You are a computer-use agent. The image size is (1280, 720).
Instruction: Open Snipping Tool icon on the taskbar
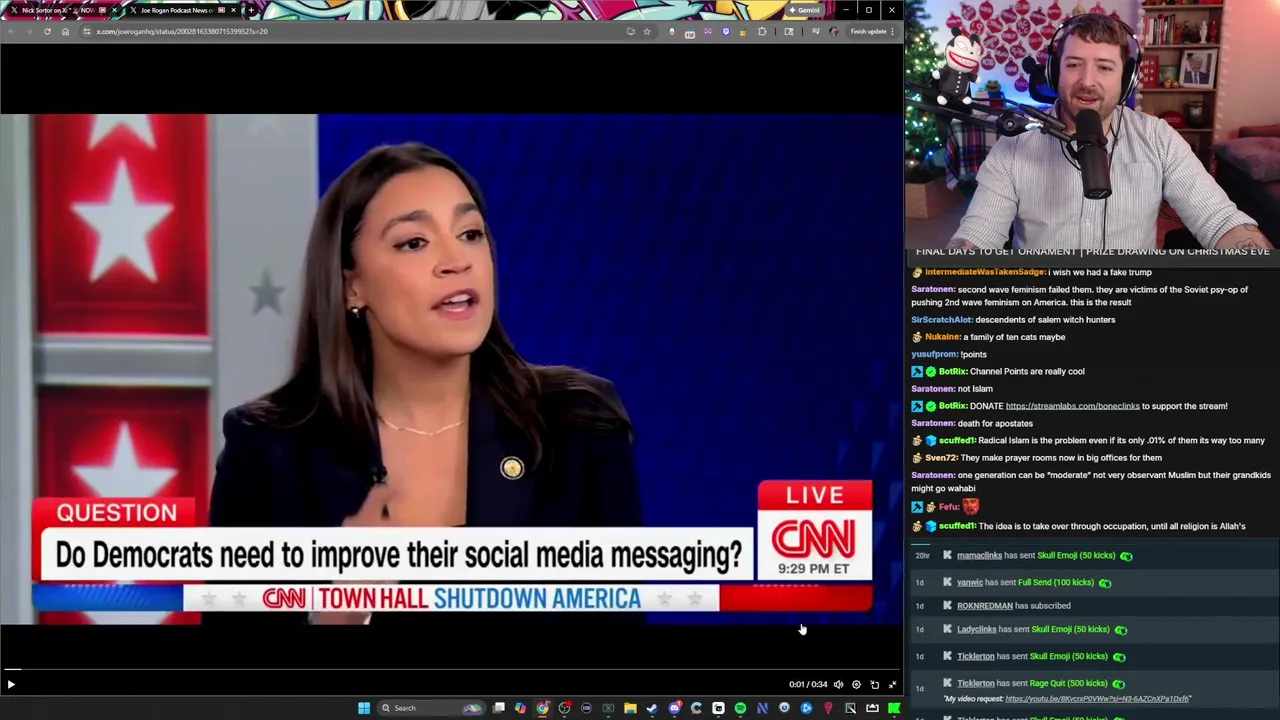click(850, 708)
